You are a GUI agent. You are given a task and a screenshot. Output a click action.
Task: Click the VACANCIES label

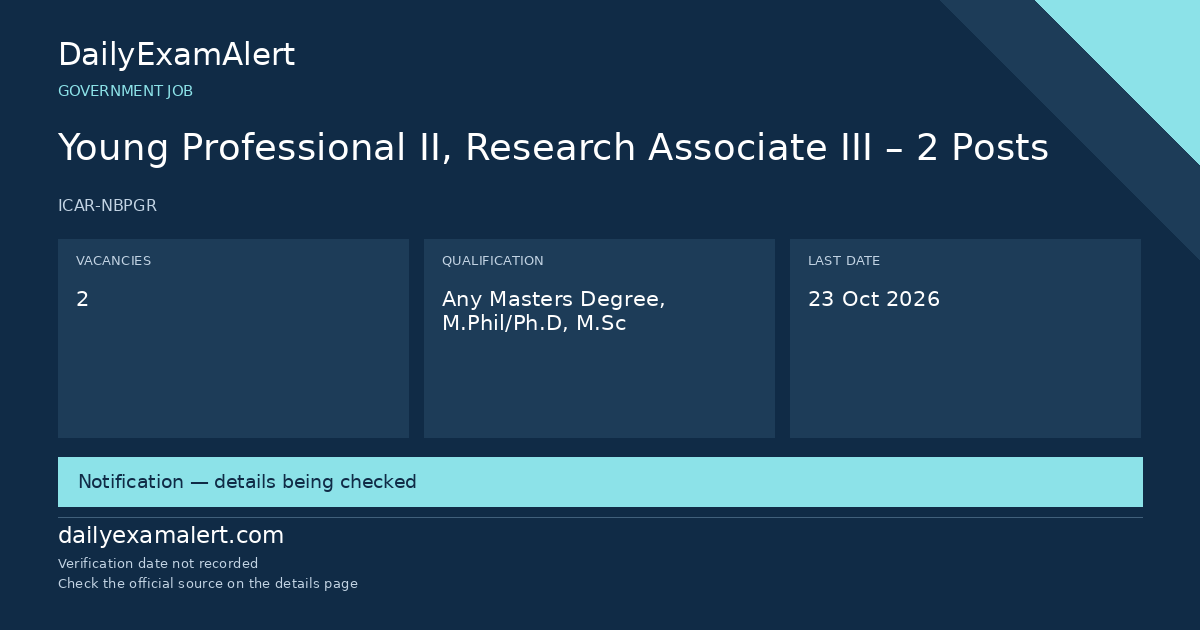pos(113,261)
